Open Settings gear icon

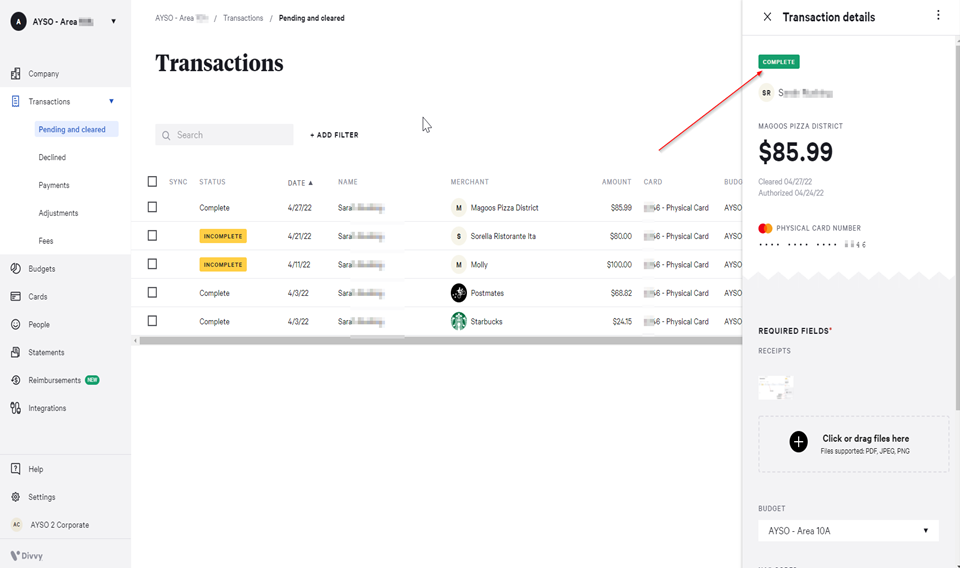point(16,497)
